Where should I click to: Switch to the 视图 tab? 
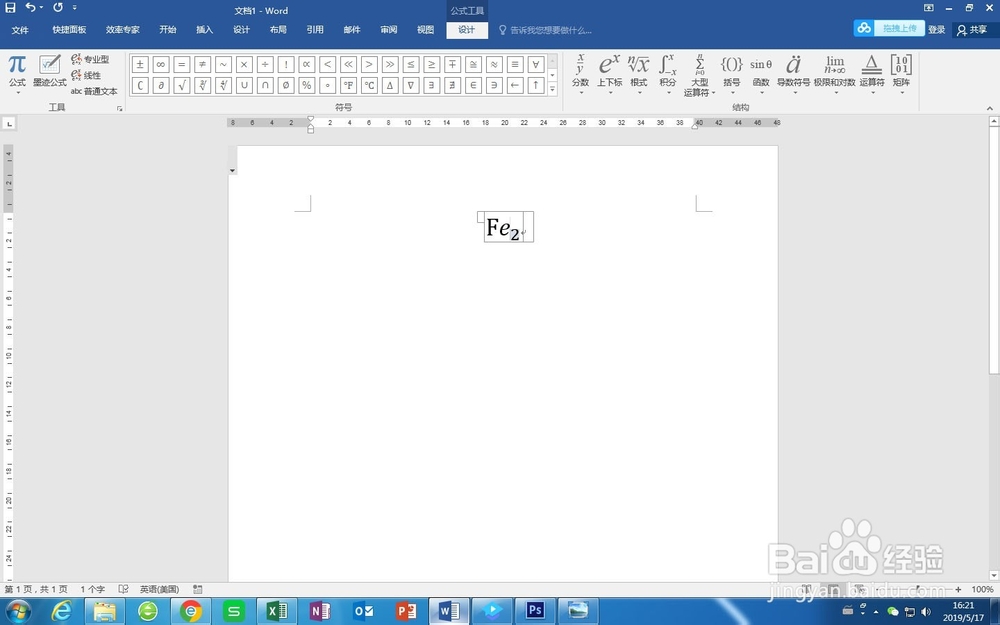tap(425, 30)
